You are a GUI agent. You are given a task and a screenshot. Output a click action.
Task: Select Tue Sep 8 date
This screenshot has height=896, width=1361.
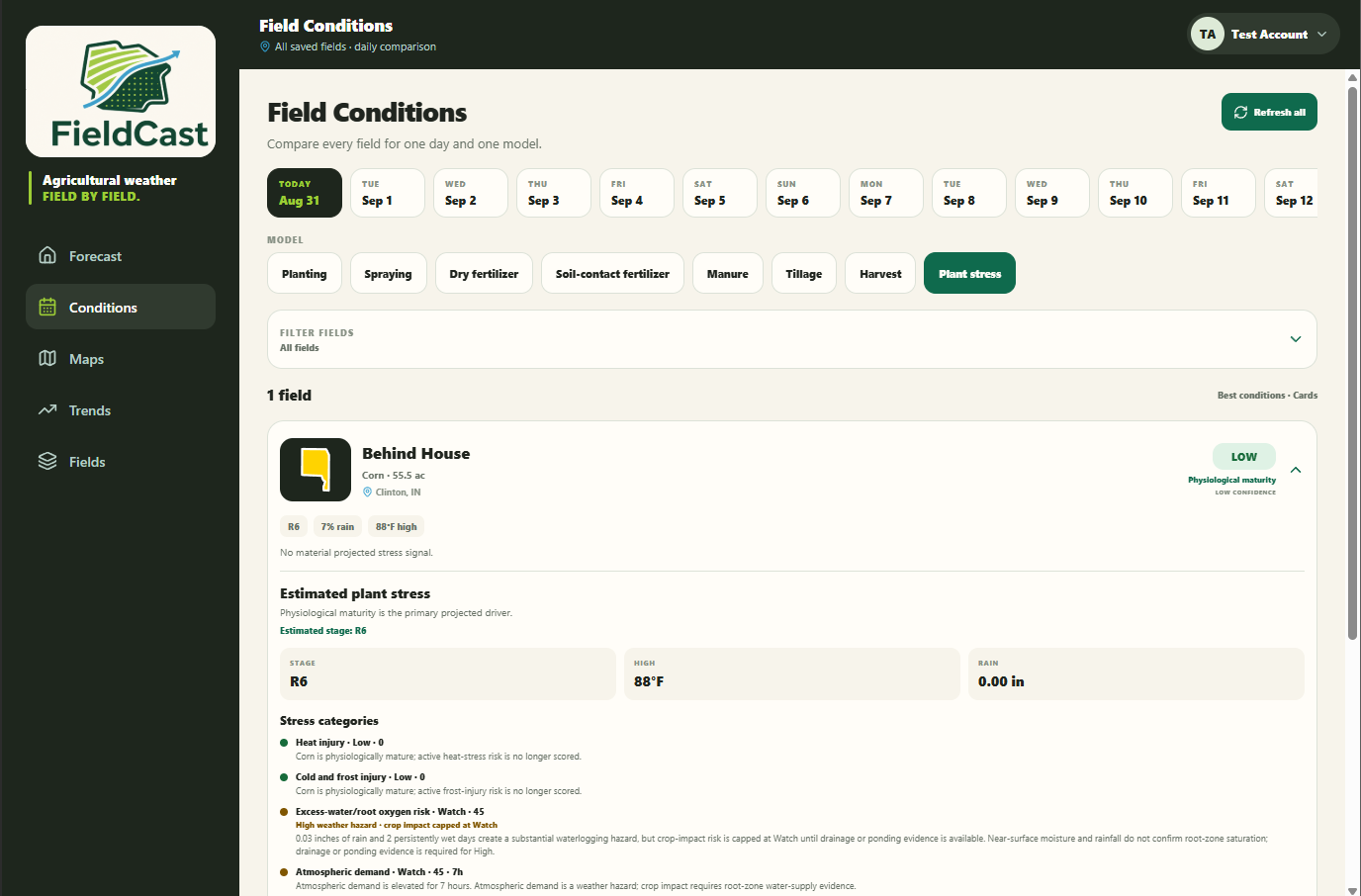pyautogui.click(x=969, y=192)
